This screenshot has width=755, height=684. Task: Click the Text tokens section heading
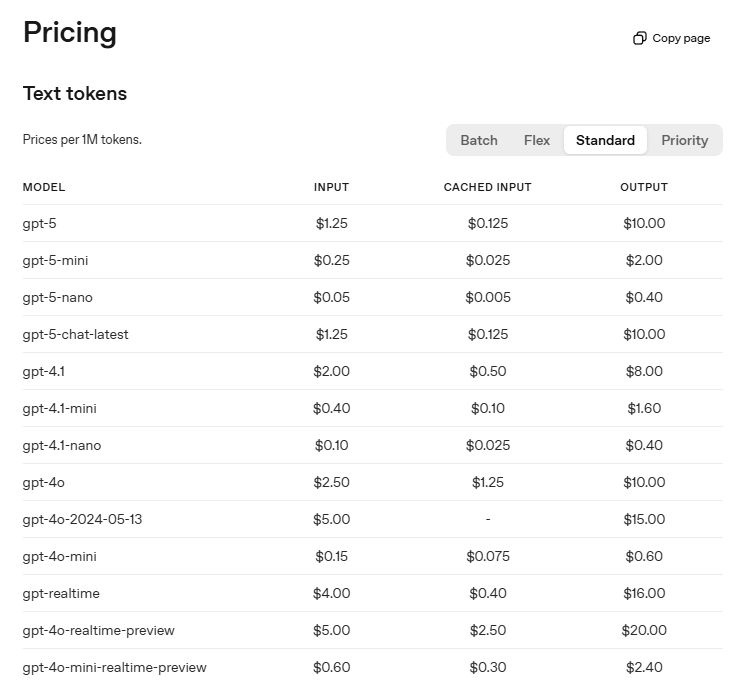click(75, 94)
